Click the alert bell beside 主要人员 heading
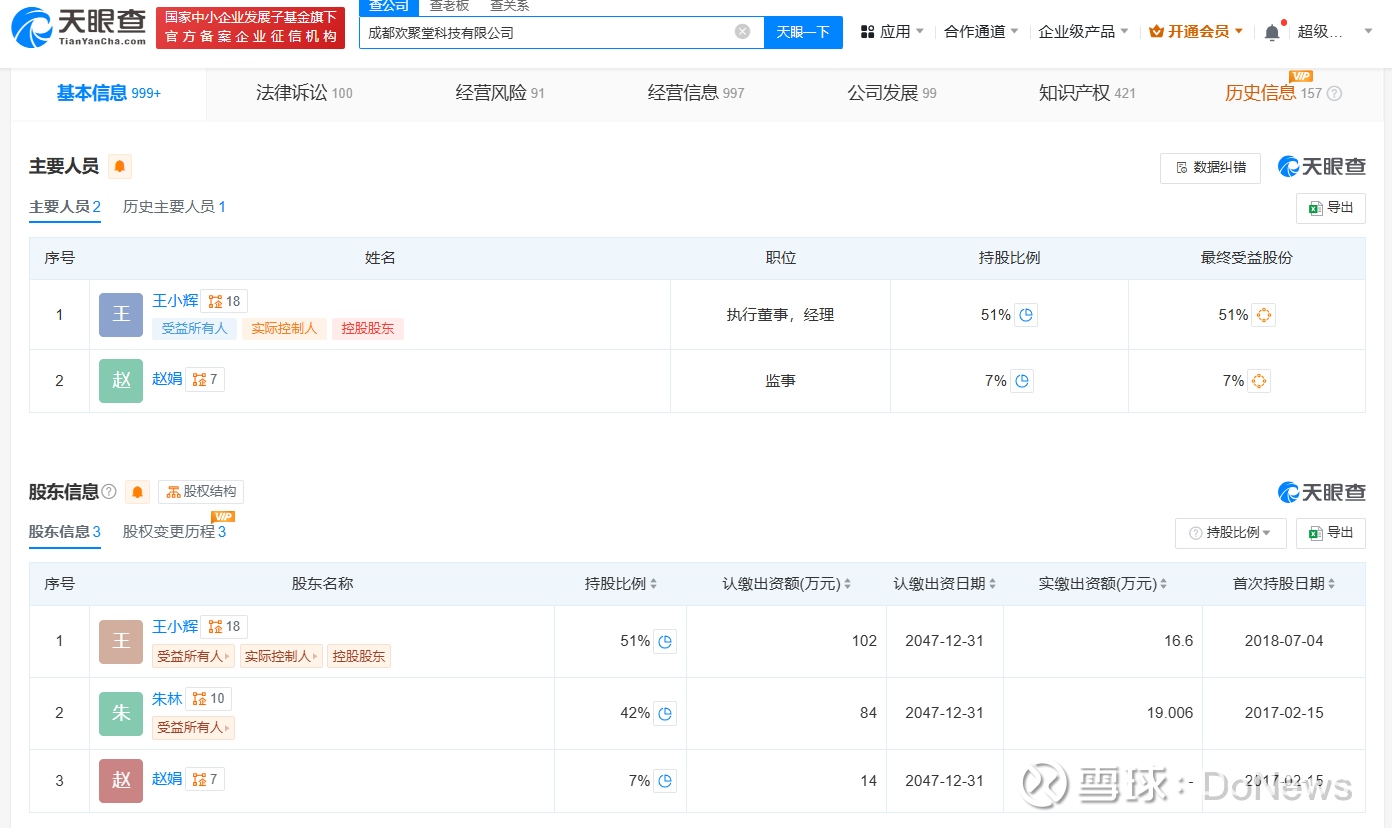The height and width of the screenshot is (828, 1392). tap(120, 167)
